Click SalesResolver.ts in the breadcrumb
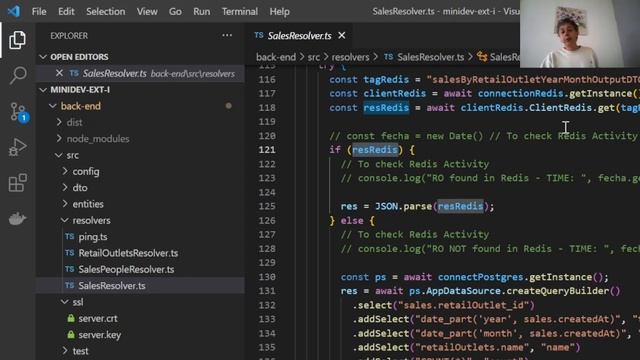This screenshot has height=360, width=640. click(431, 57)
